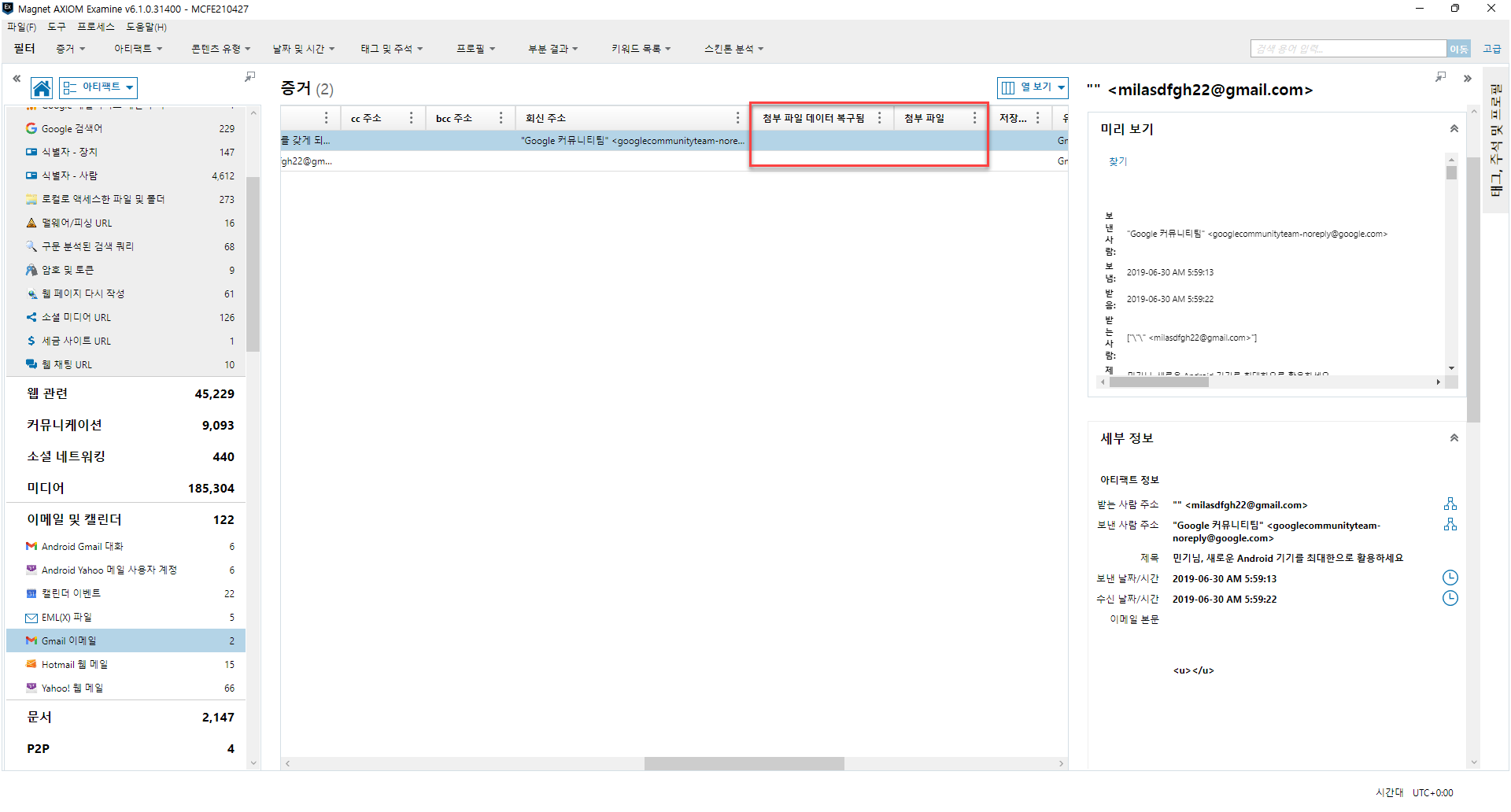The image size is (1511, 812).
Task: Collapse the 세부 정보 section
Action: pyautogui.click(x=1454, y=438)
